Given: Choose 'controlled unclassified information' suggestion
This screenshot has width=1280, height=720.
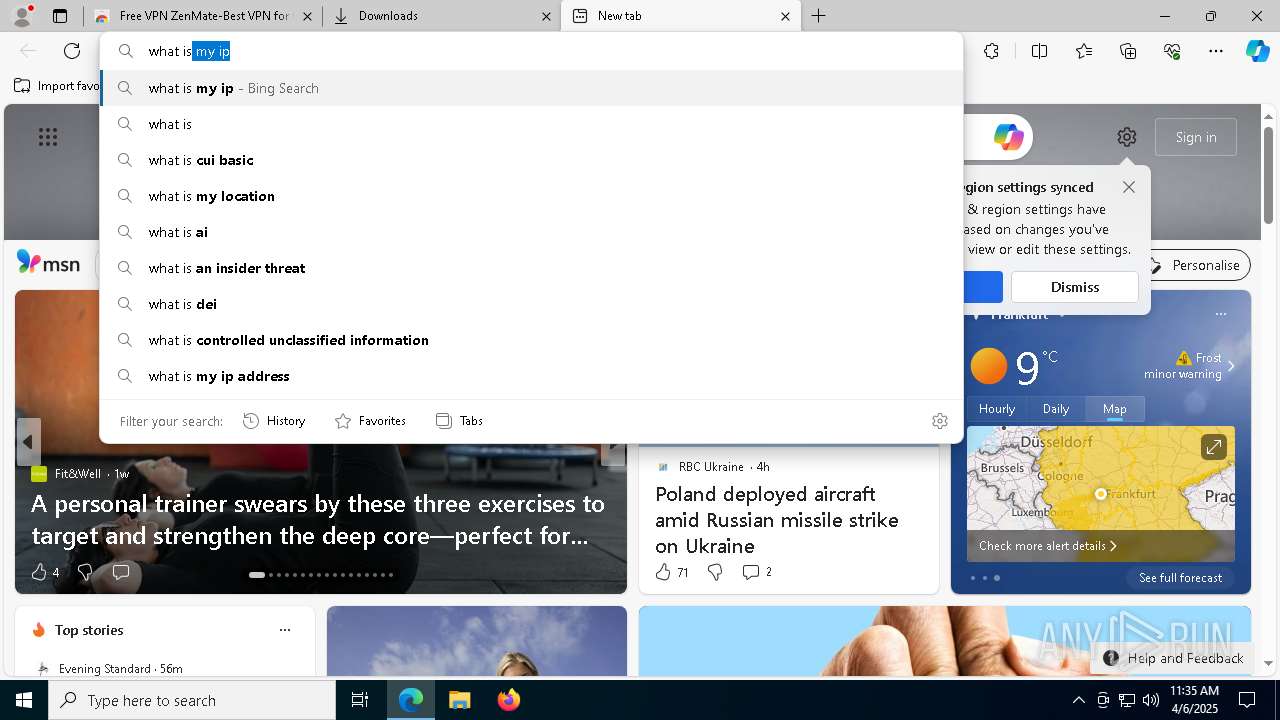Looking at the screenshot, I should [x=532, y=340].
